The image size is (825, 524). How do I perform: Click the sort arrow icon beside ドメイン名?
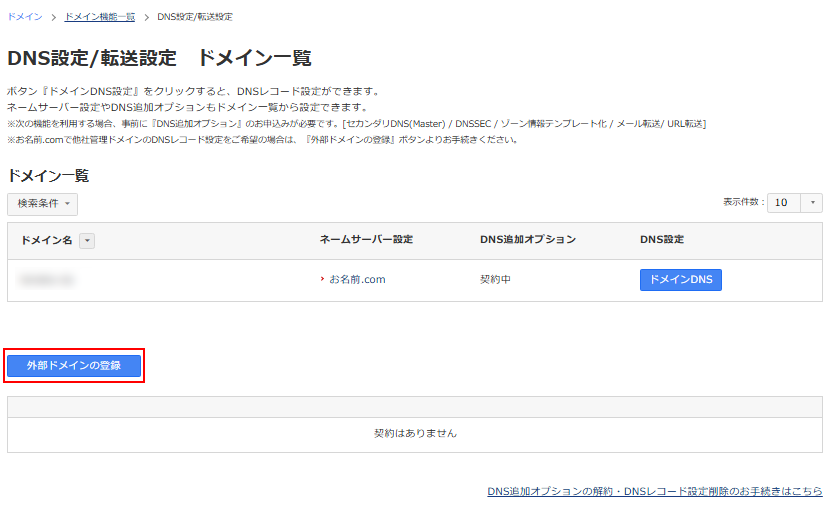tap(86, 240)
